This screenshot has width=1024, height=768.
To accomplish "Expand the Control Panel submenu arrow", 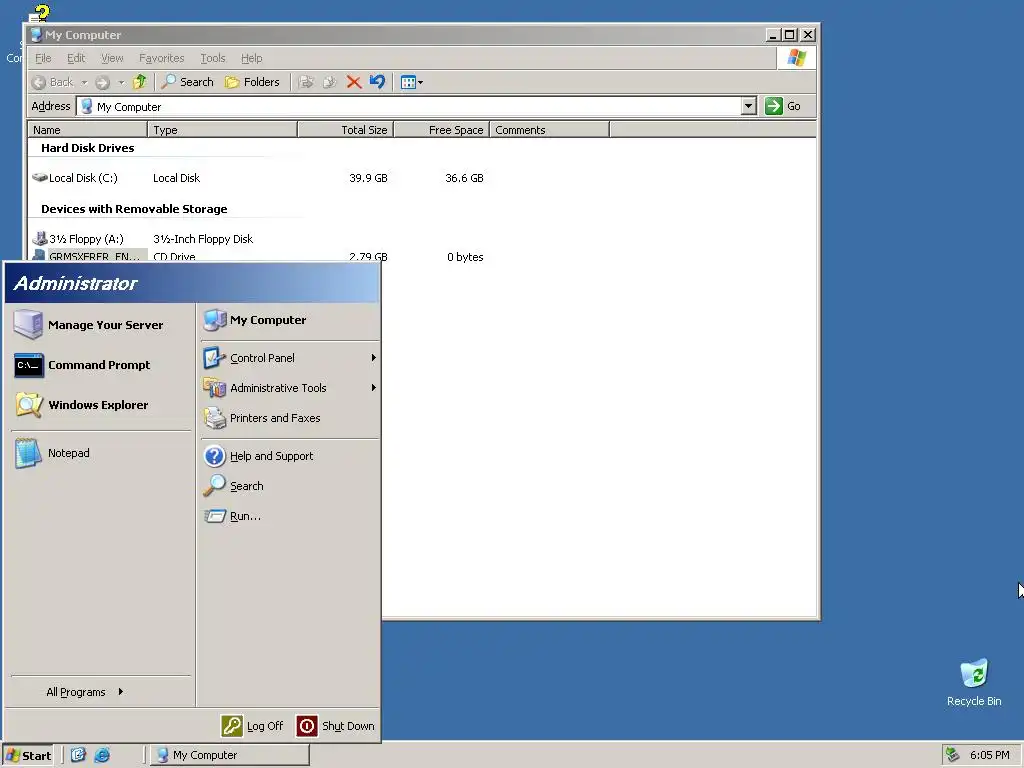I will [374, 358].
